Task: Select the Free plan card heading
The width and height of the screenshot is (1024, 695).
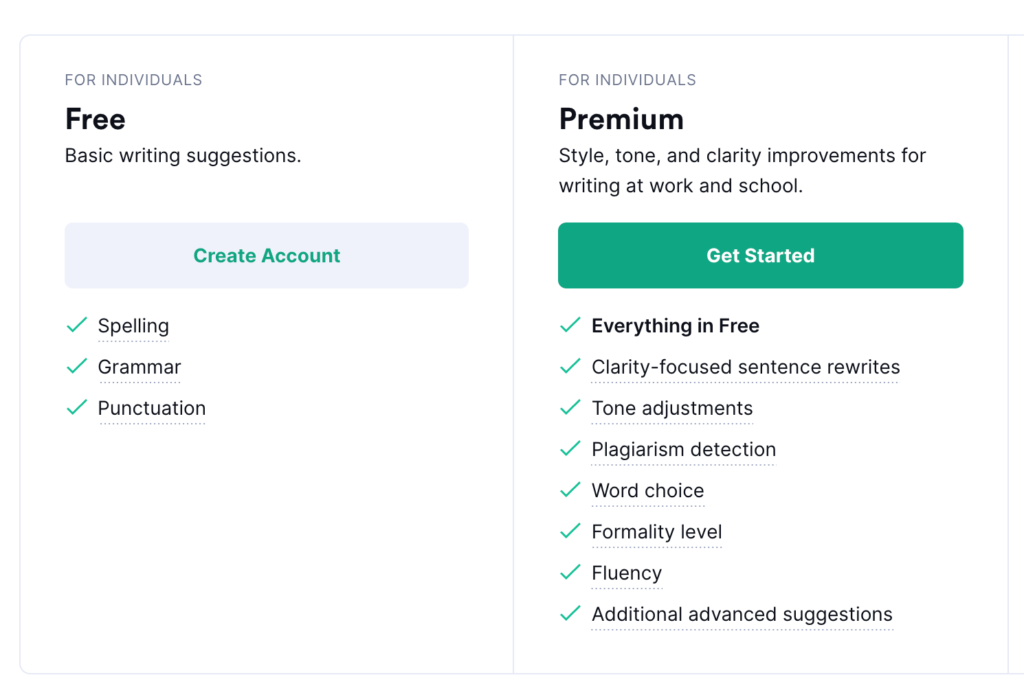Action: click(94, 118)
